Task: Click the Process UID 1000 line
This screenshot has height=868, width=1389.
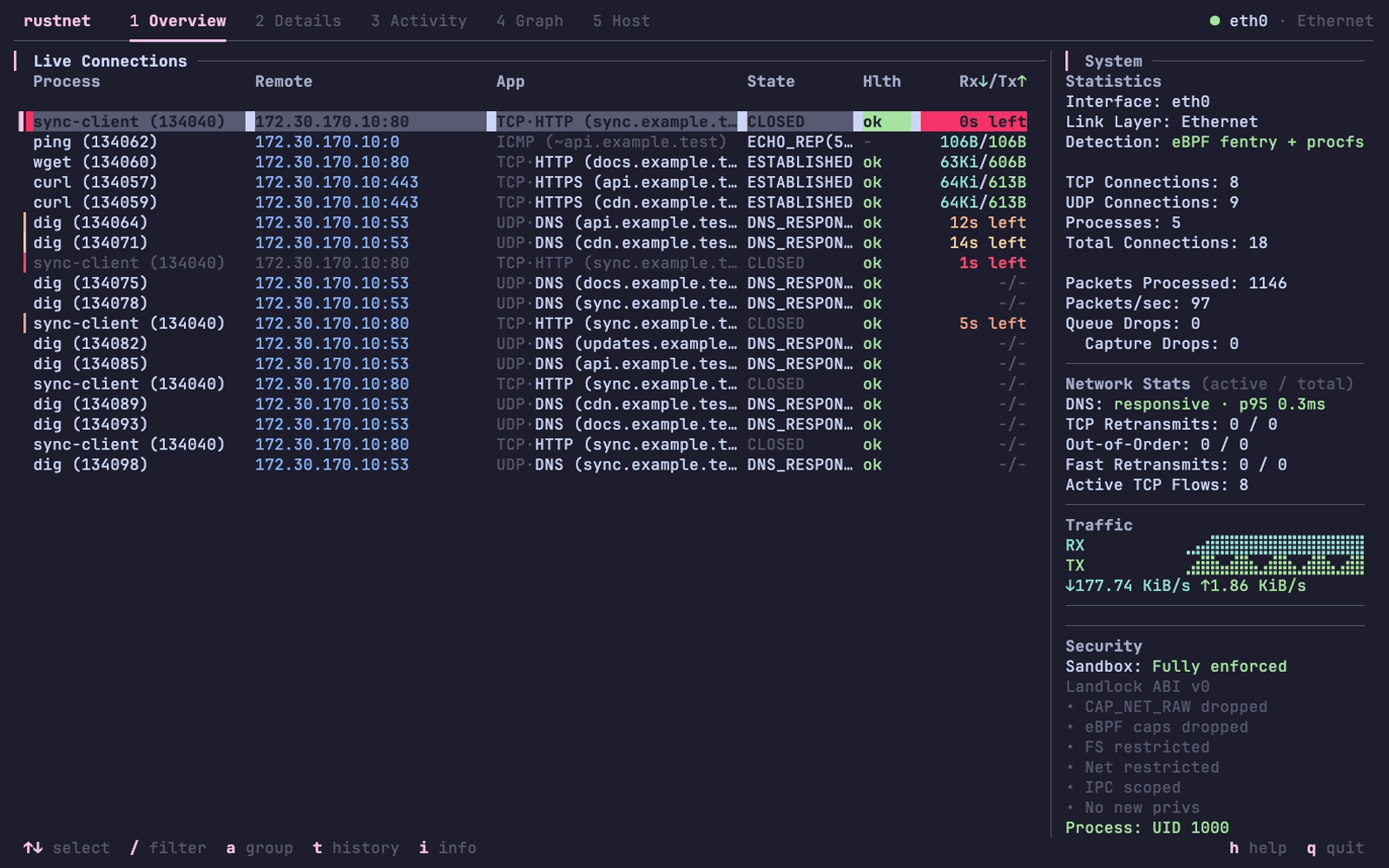Action: pos(1148,828)
